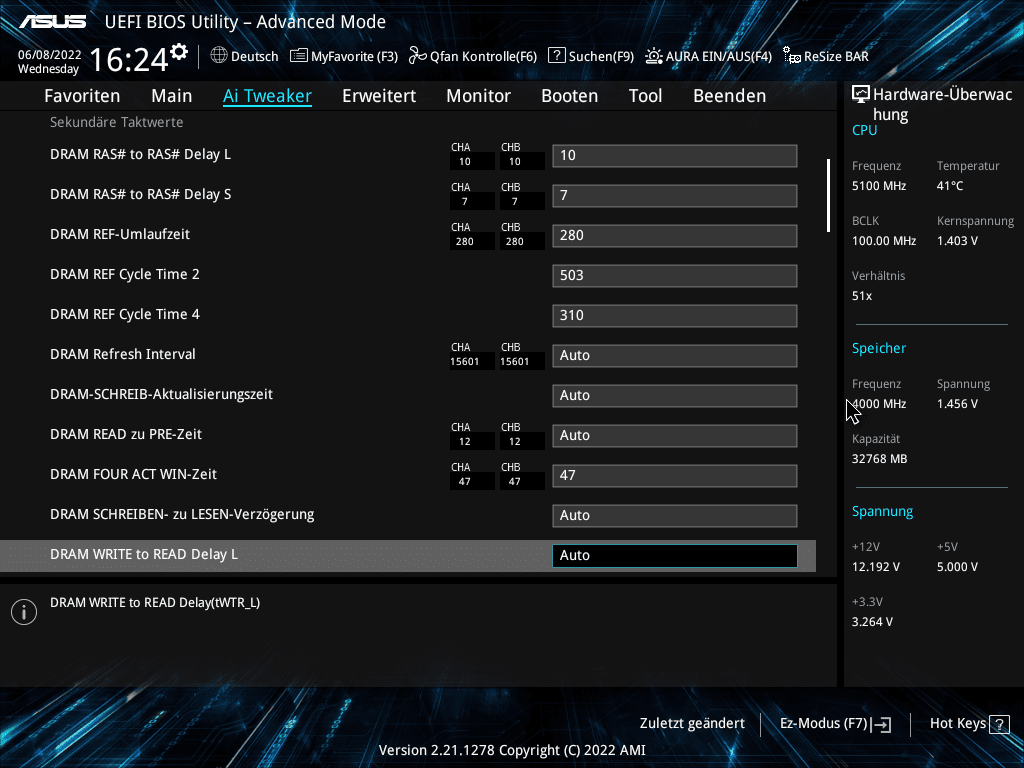Viewport: 1024px width, 768px height.
Task: Click the 16:24 clock display
Action: [x=129, y=60]
